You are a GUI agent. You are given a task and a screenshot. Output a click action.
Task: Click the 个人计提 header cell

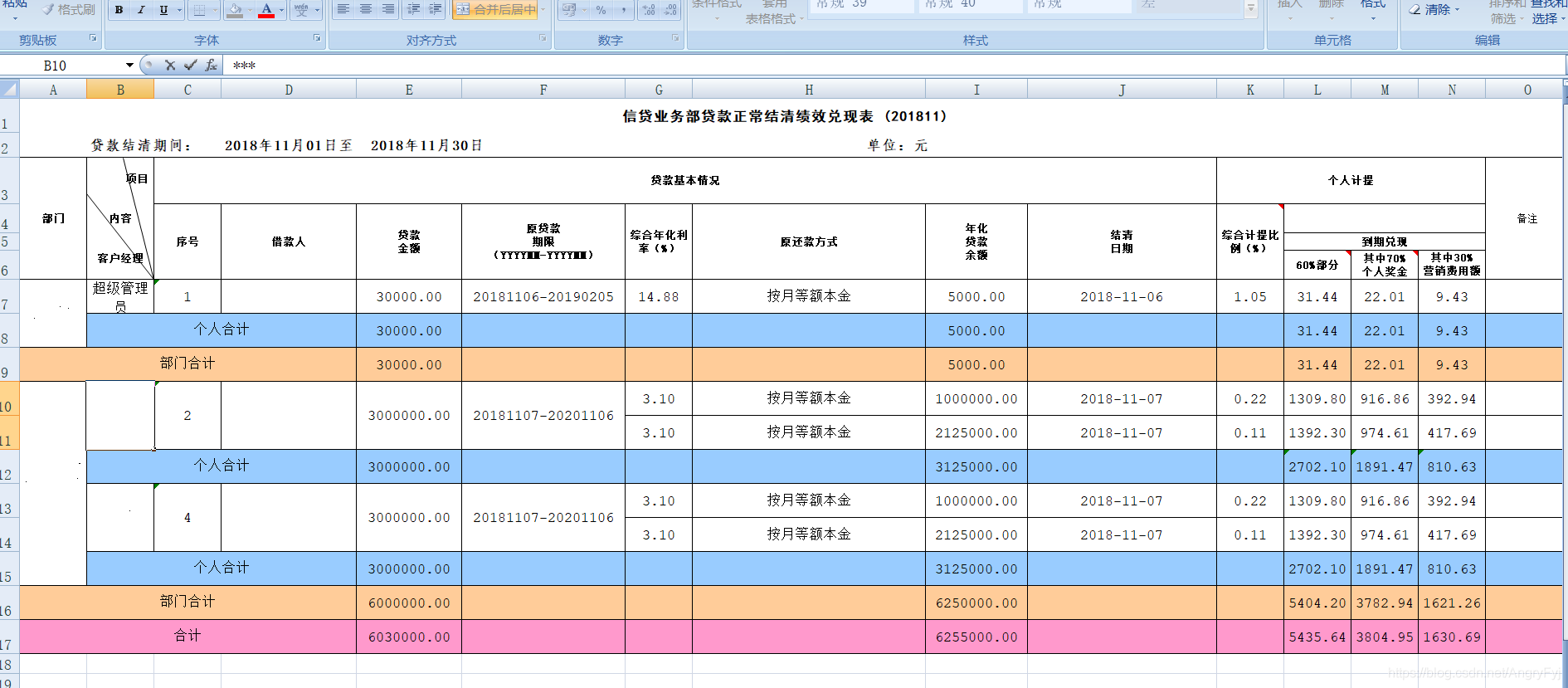click(x=1351, y=180)
